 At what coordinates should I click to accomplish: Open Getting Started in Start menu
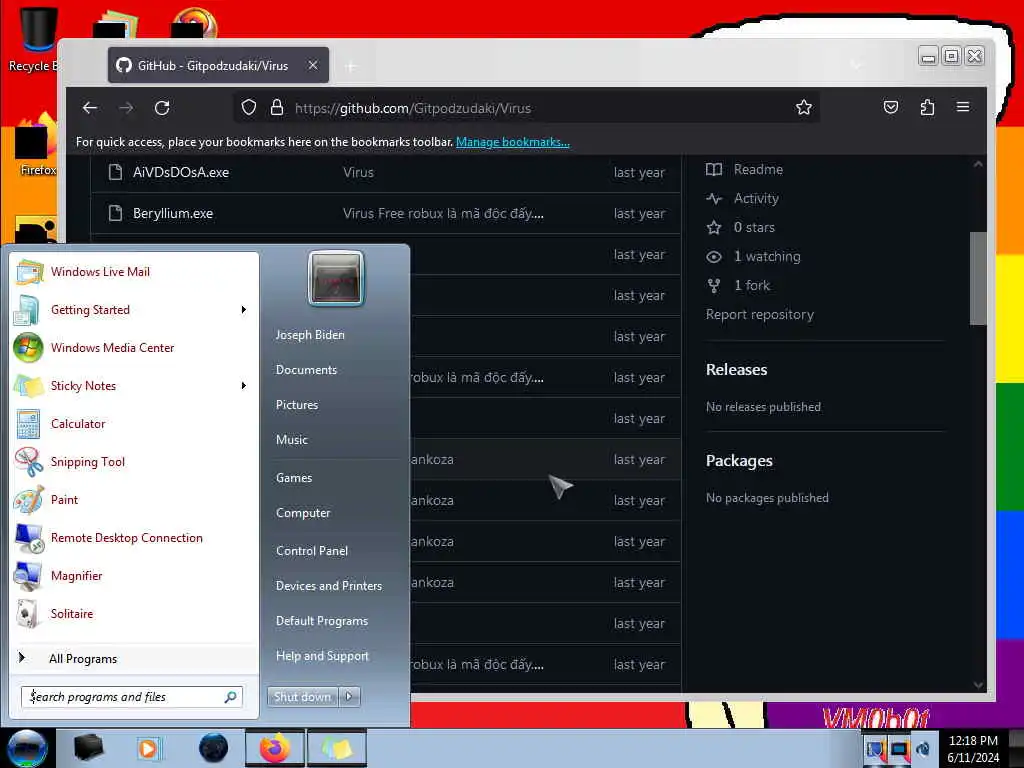pos(135,310)
